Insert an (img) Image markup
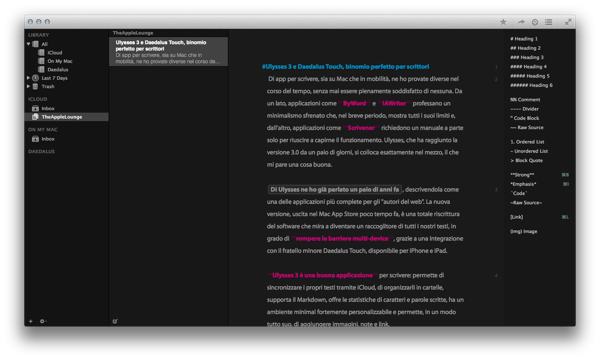The width and height of the screenshot is (600, 360). point(523,231)
